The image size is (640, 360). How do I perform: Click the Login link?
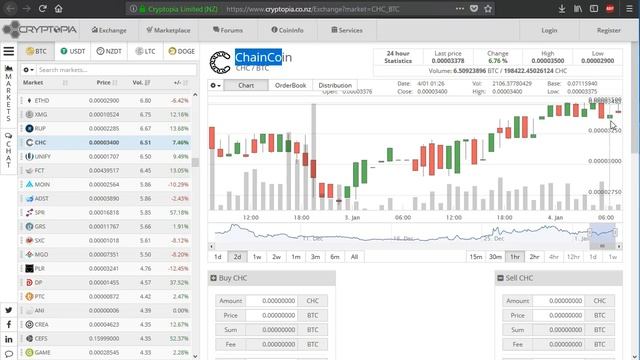coord(549,30)
